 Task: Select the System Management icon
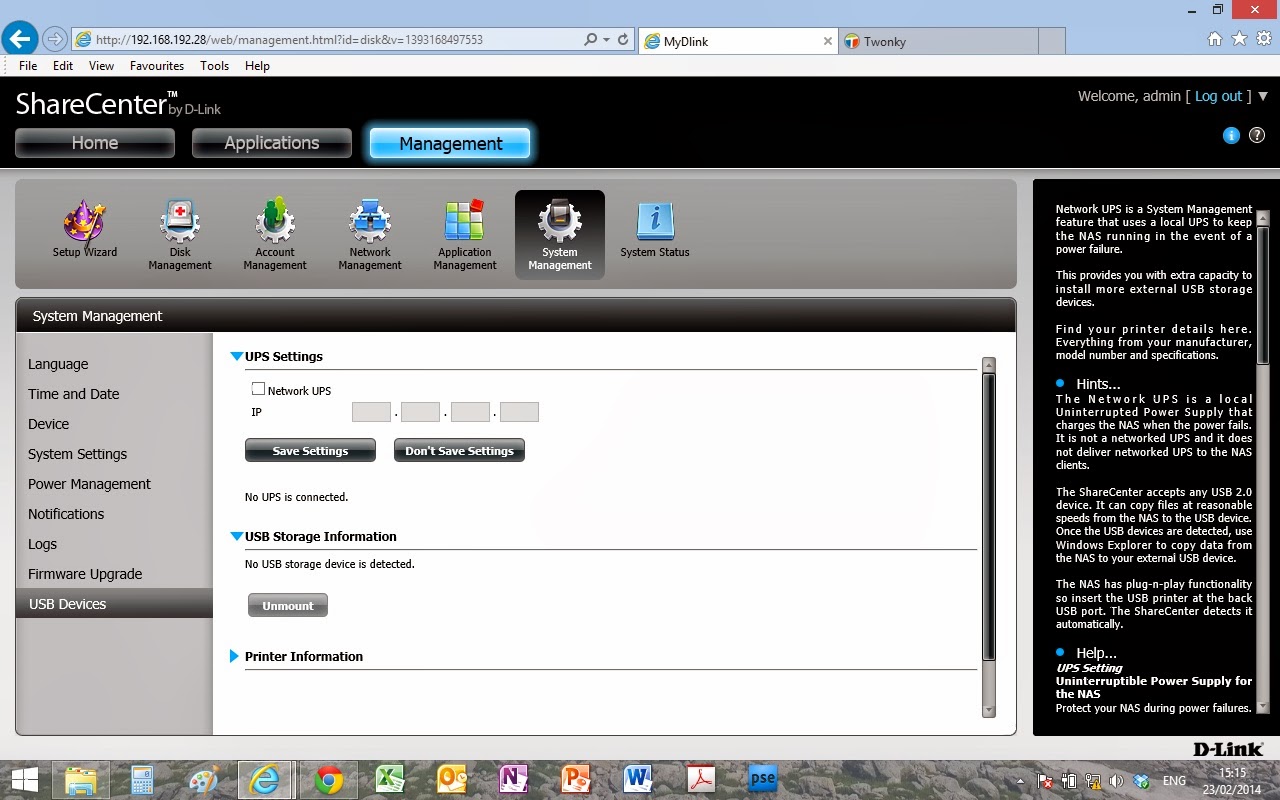point(560,235)
